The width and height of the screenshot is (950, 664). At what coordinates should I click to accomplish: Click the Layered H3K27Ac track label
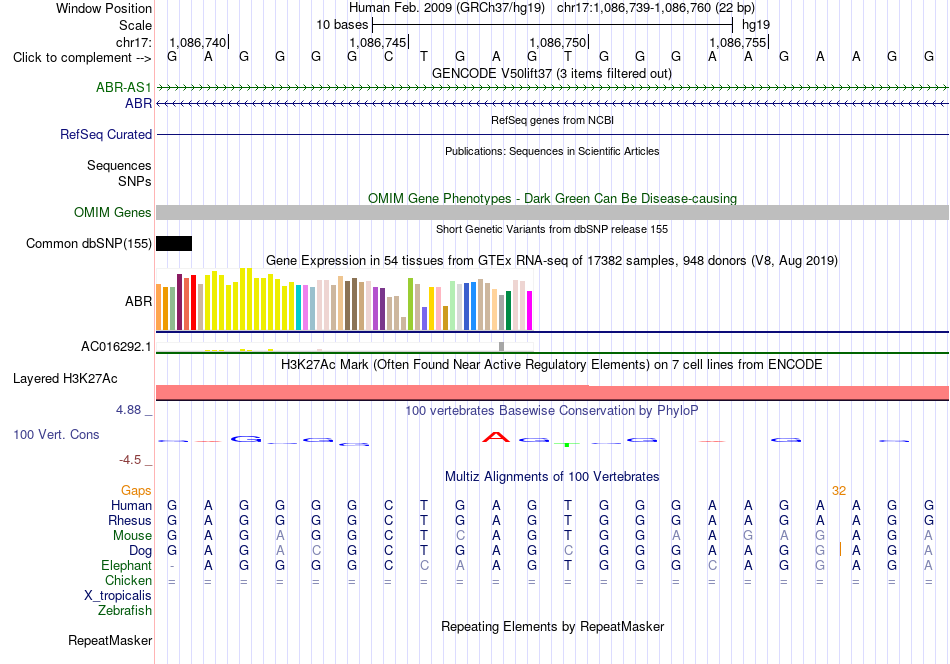pos(65,379)
